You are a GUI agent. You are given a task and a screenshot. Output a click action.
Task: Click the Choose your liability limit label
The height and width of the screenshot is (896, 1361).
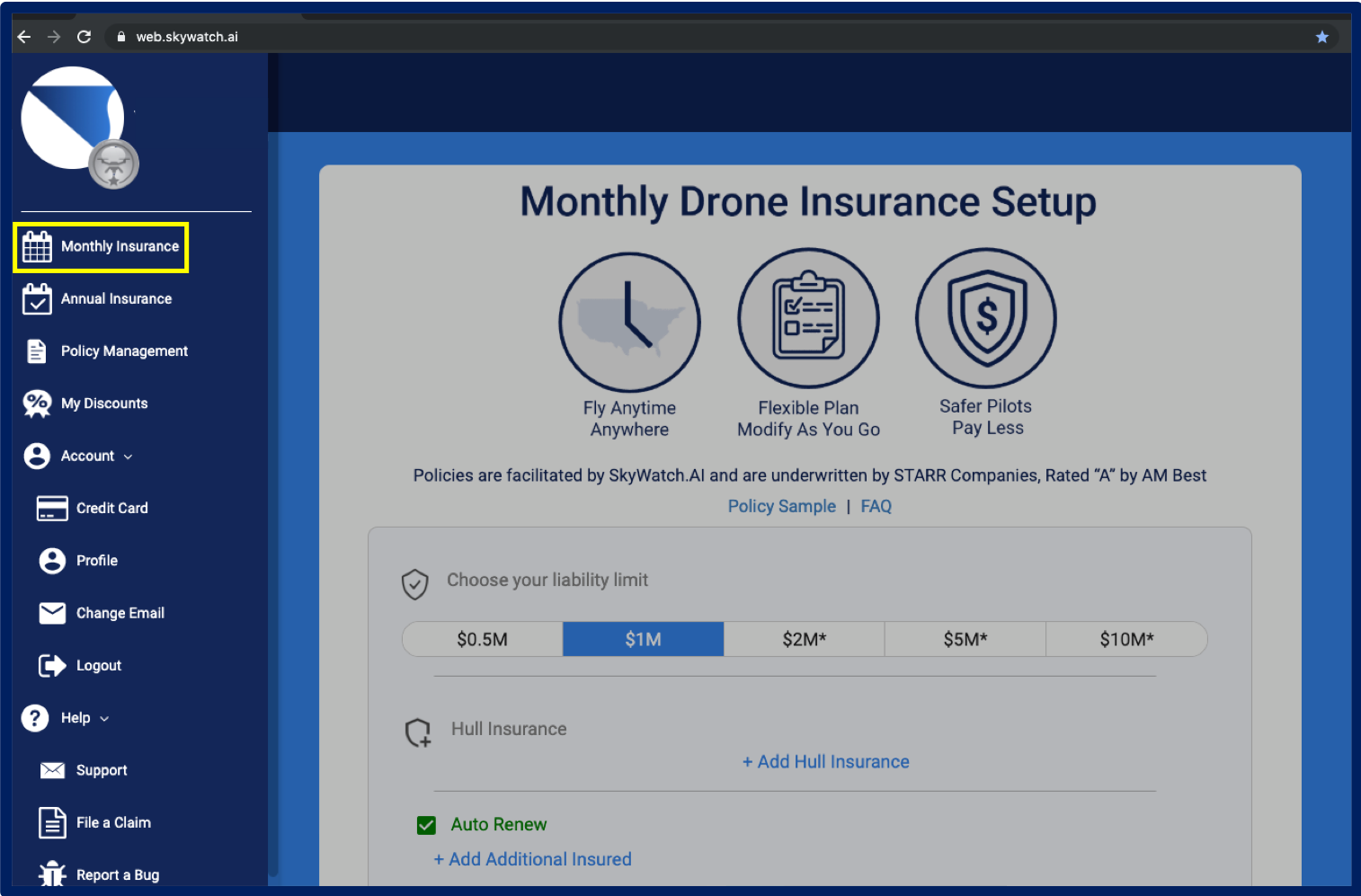point(547,581)
